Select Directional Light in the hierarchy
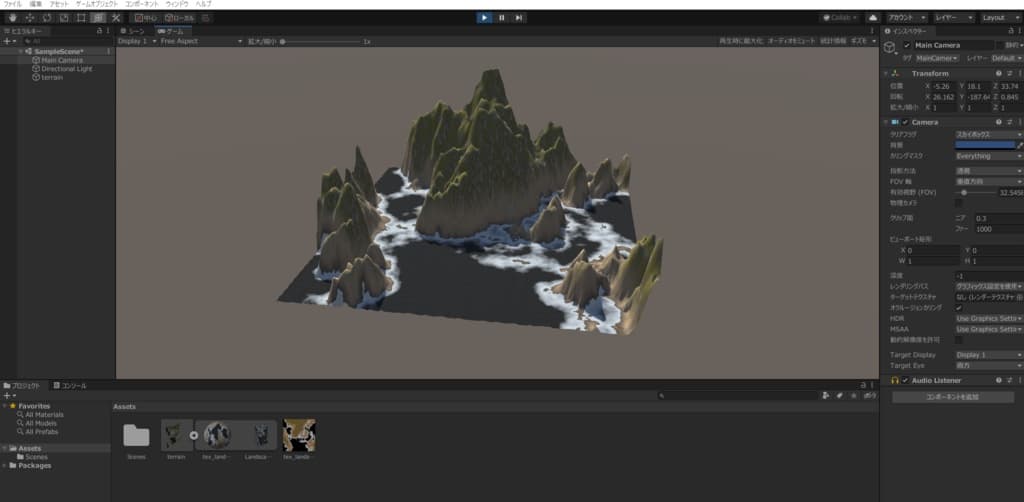The height and width of the screenshot is (502, 1024). [x=67, y=69]
